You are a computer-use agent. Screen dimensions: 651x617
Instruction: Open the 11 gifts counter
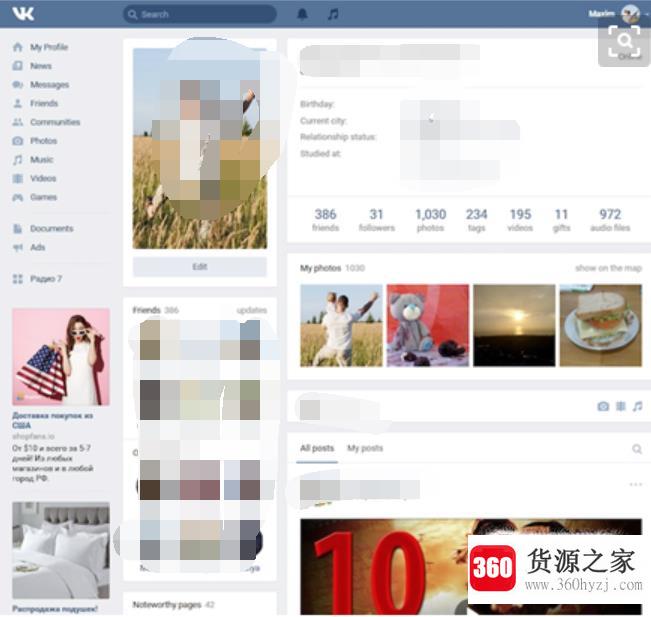561,220
